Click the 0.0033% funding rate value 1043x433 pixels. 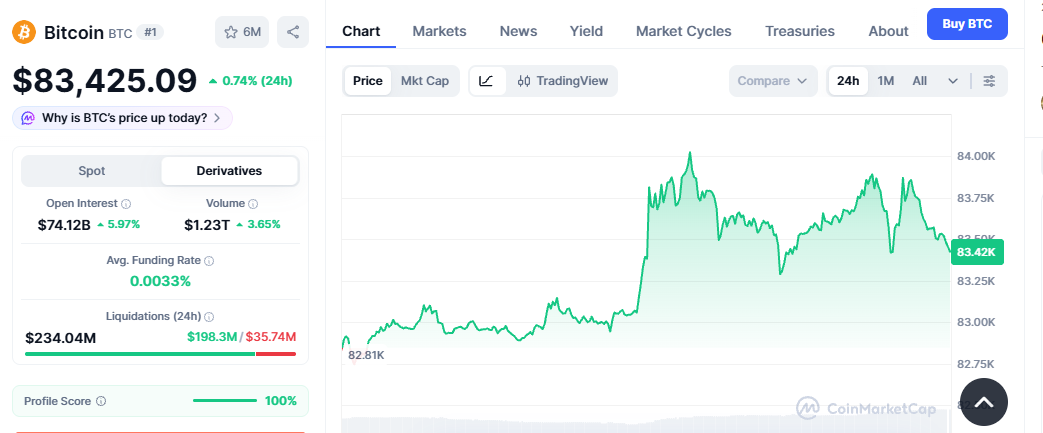tap(160, 281)
